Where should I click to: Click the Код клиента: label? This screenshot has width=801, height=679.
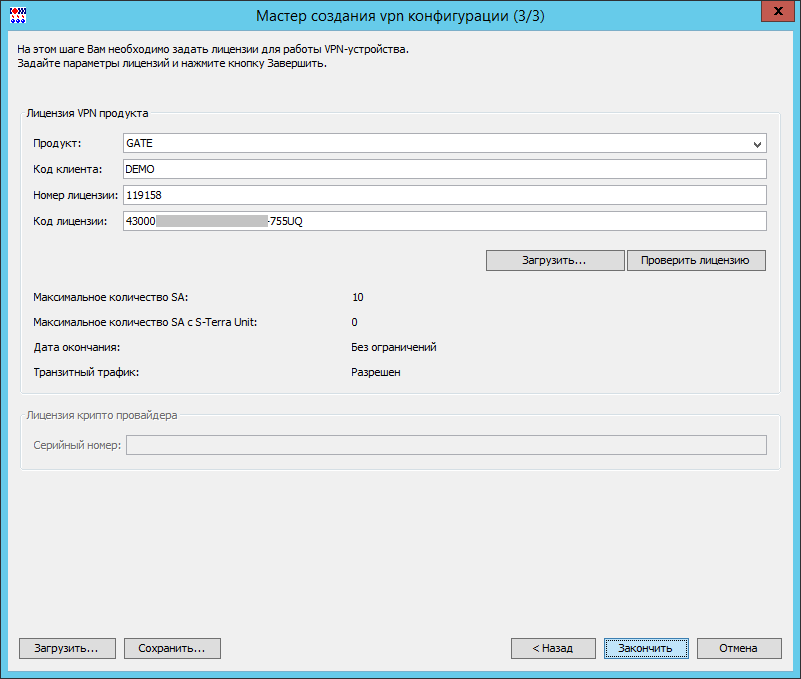pos(67,169)
